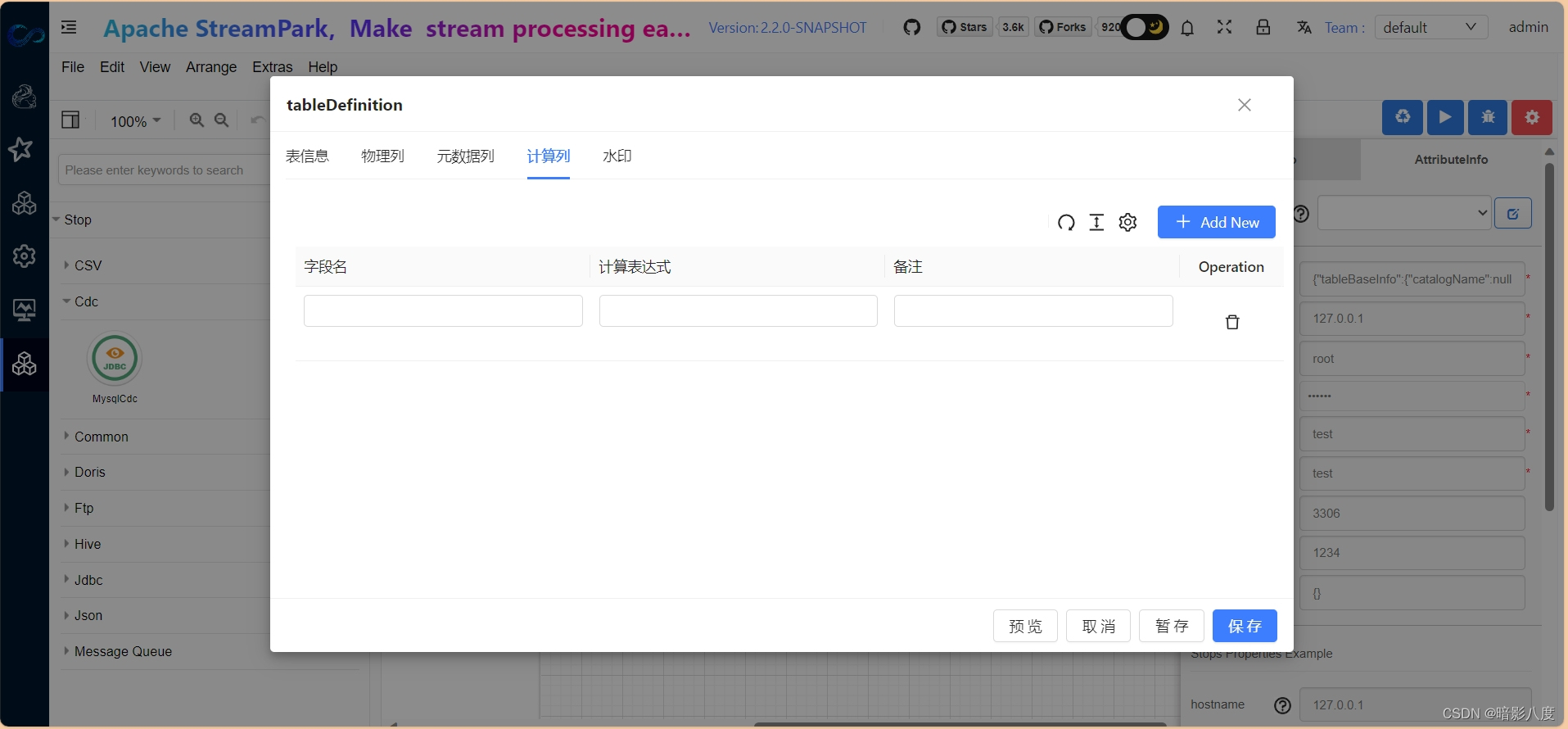This screenshot has height=729, width=1568.
Task: Click the Add New button
Action: pyautogui.click(x=1216, y=222)
